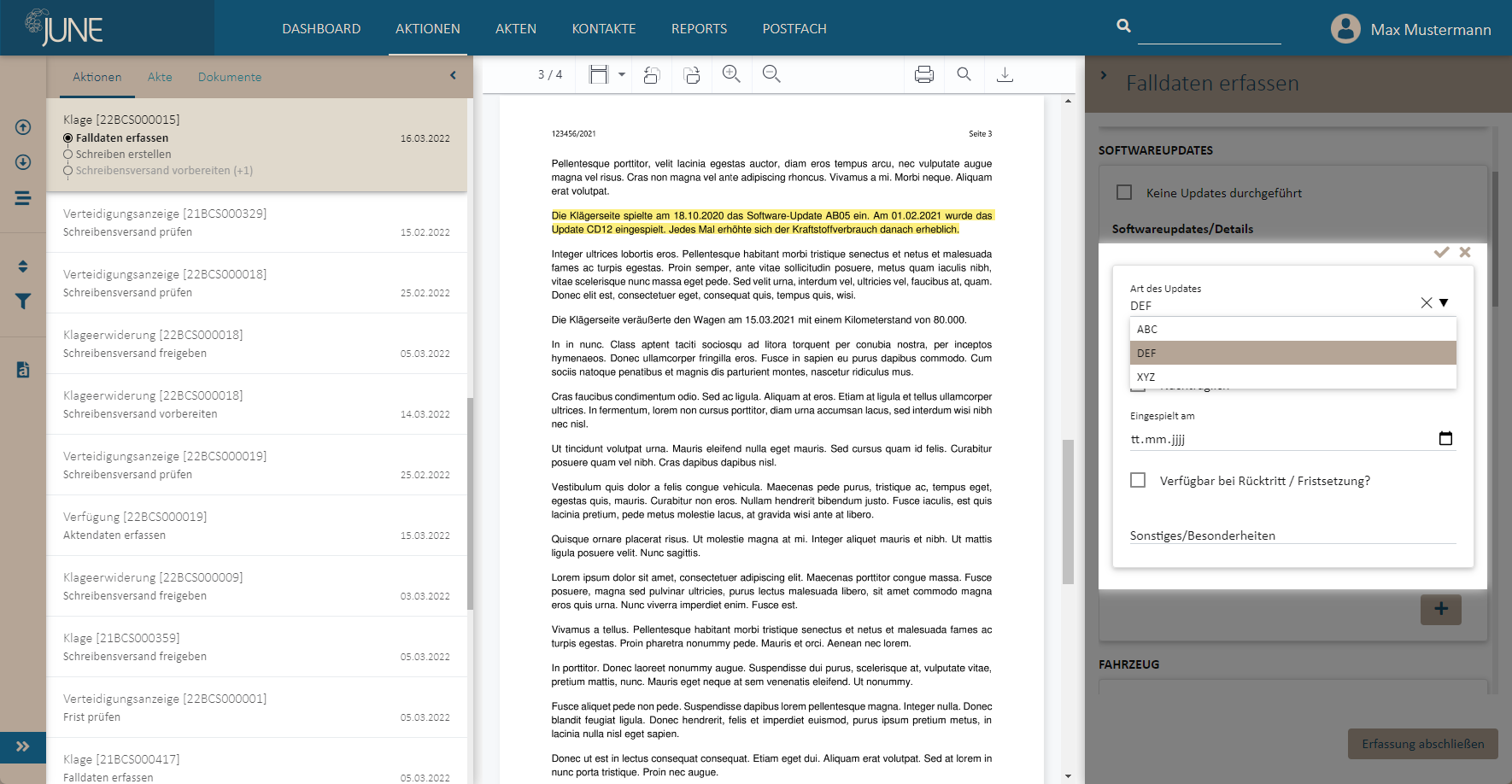Click the JUNE logo

point(64,27)
